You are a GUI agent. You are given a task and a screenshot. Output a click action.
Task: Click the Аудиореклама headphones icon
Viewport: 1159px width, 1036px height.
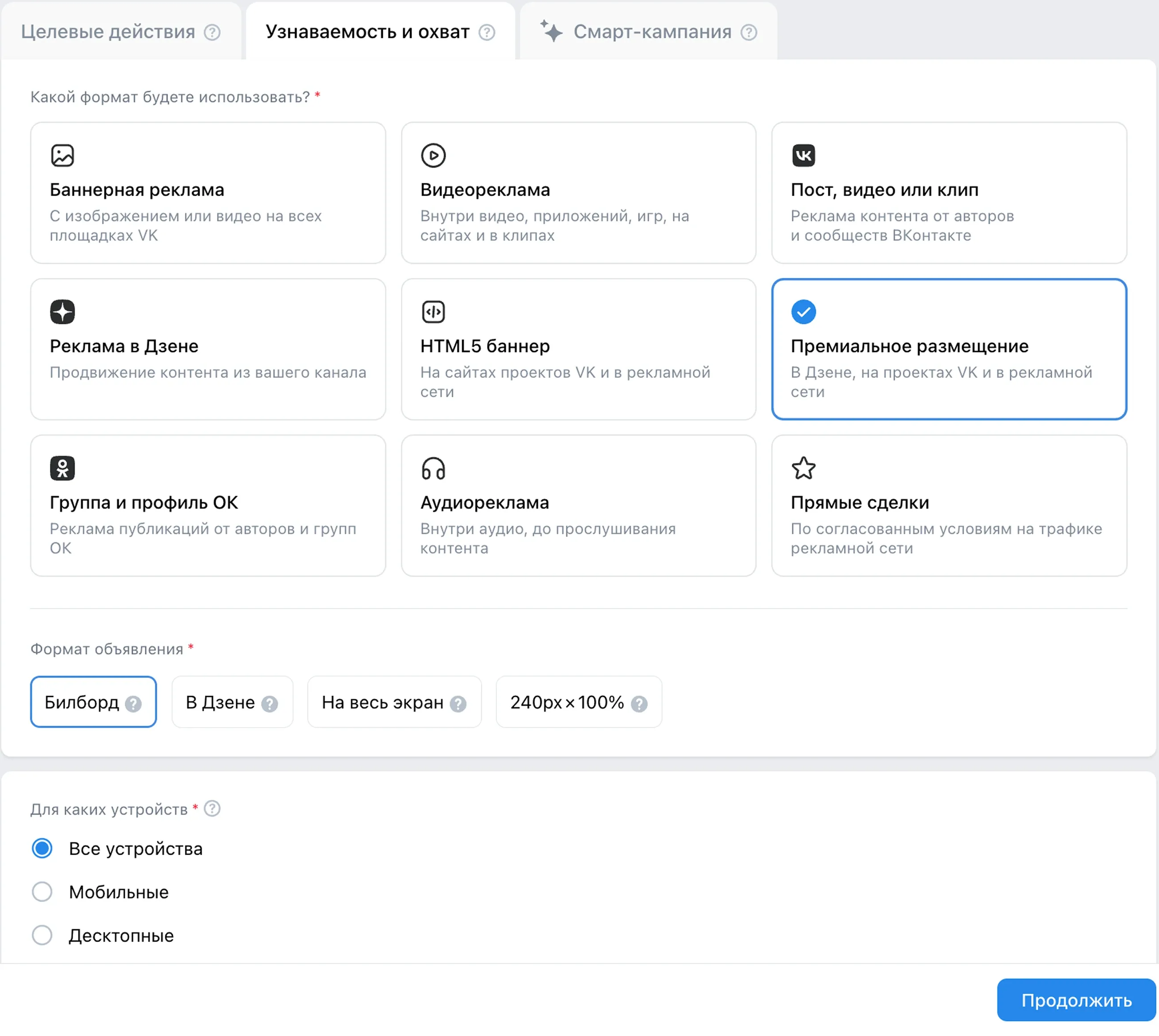(x=433, y=468)
